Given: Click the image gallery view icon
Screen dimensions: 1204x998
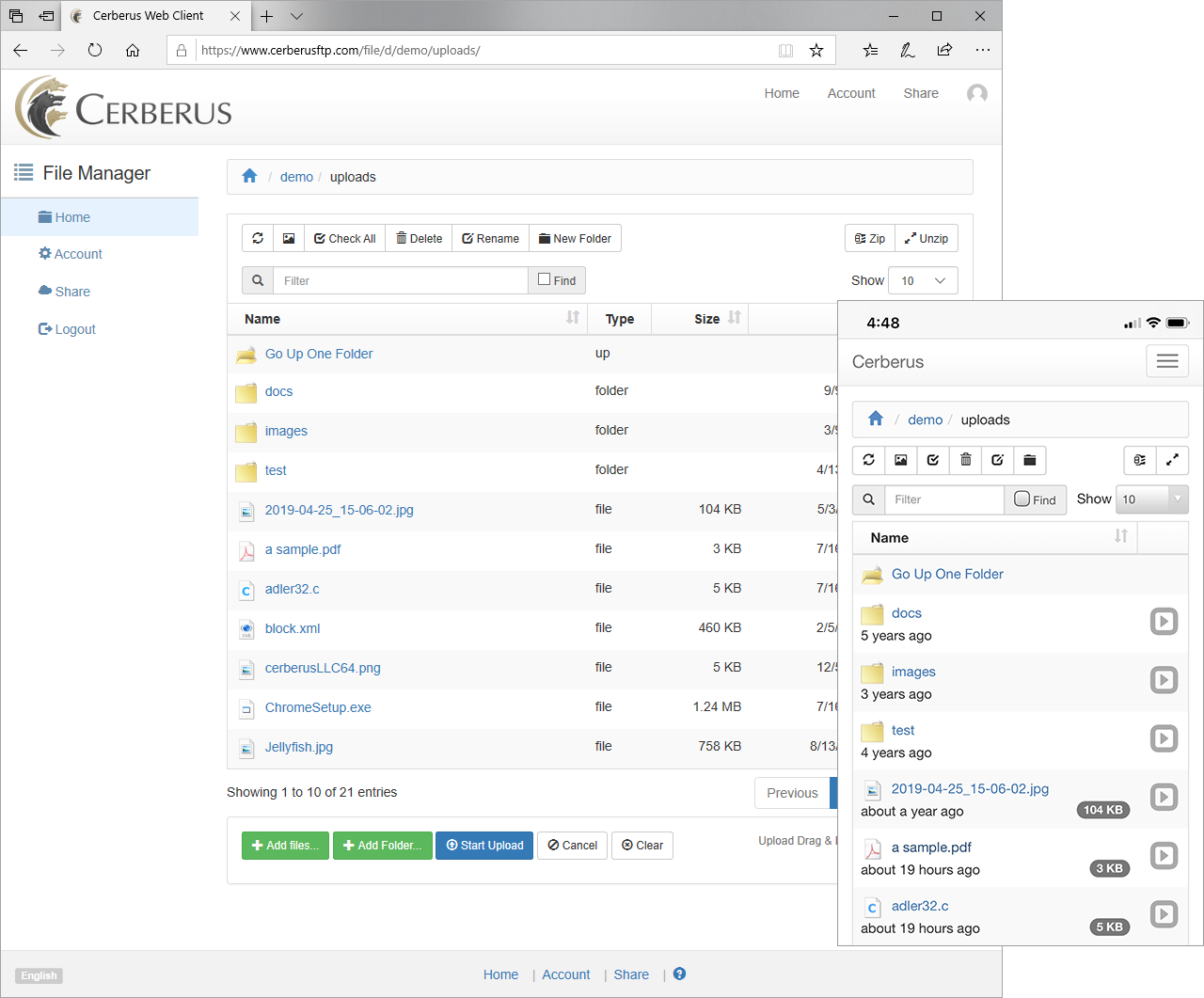Looking at the screenshot, I should [x=289, y=239].
